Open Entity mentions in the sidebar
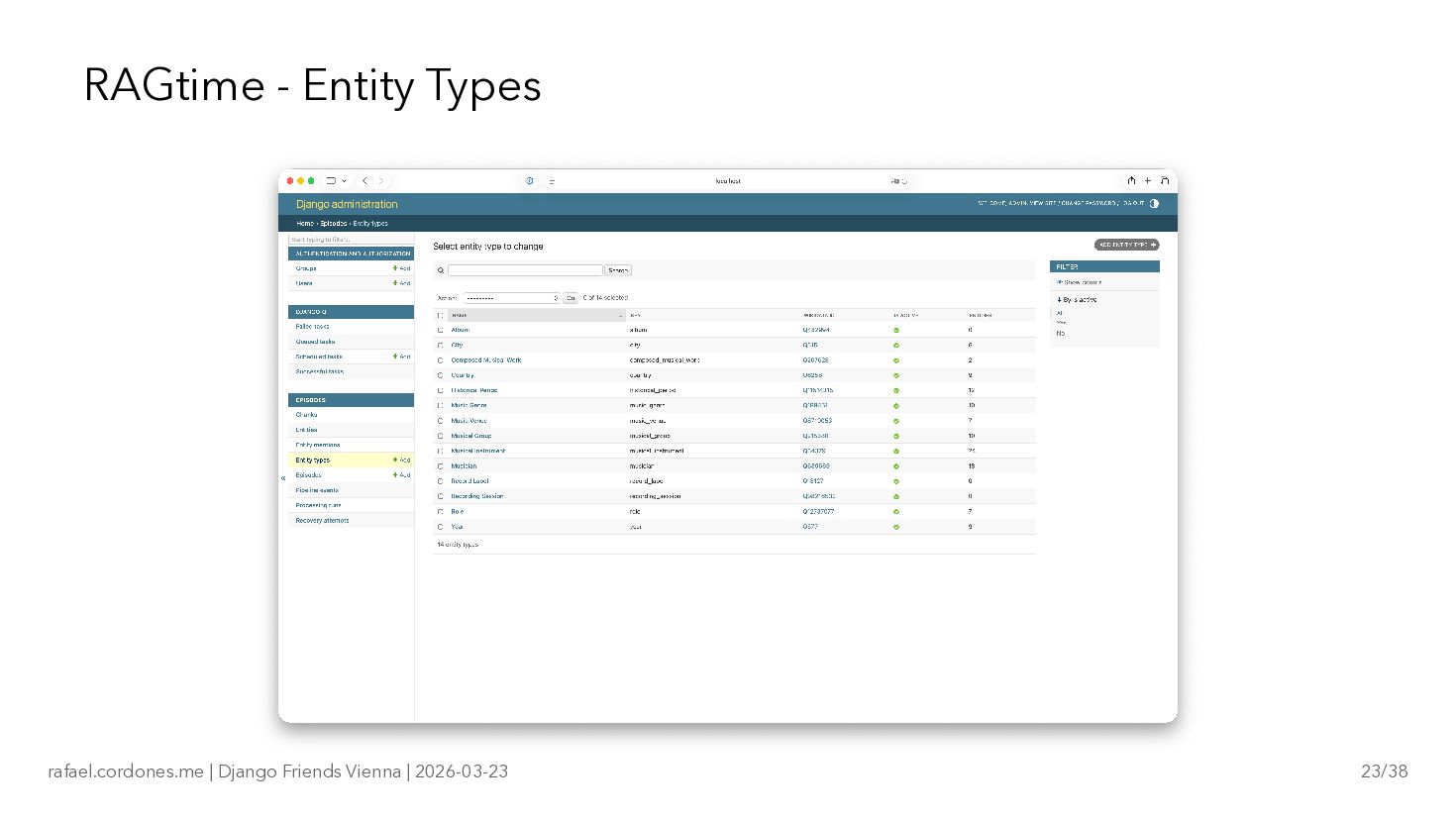The height and width of the screenshot is (820, 1456). [x=318, y=445]
